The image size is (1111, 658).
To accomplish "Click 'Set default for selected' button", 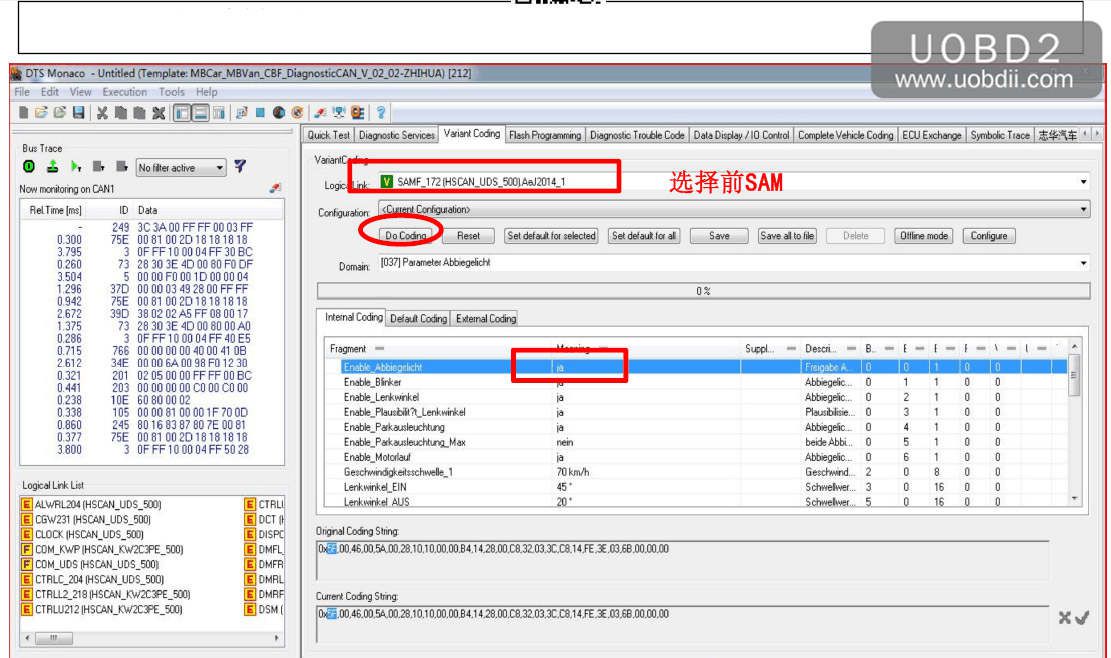I will pos(551,236).
